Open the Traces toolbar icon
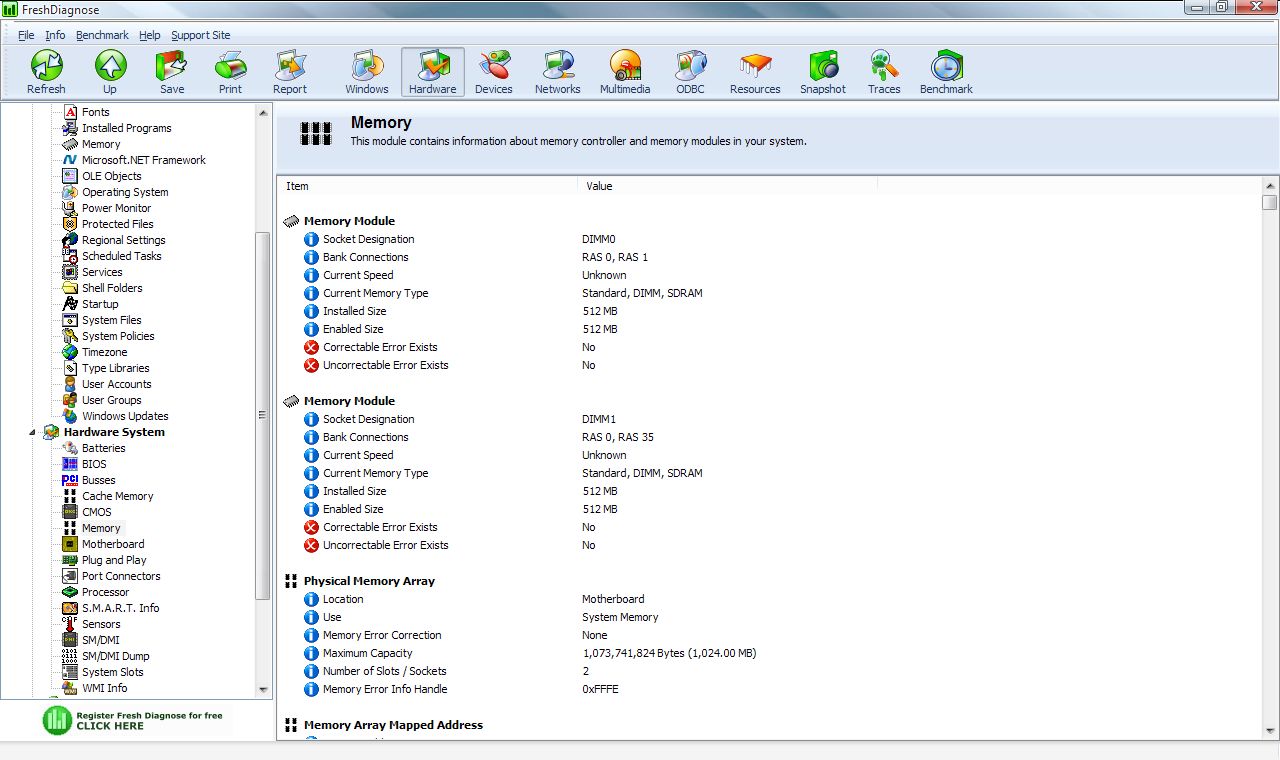Screen dimensions: 1280x760 click(884, 72)
